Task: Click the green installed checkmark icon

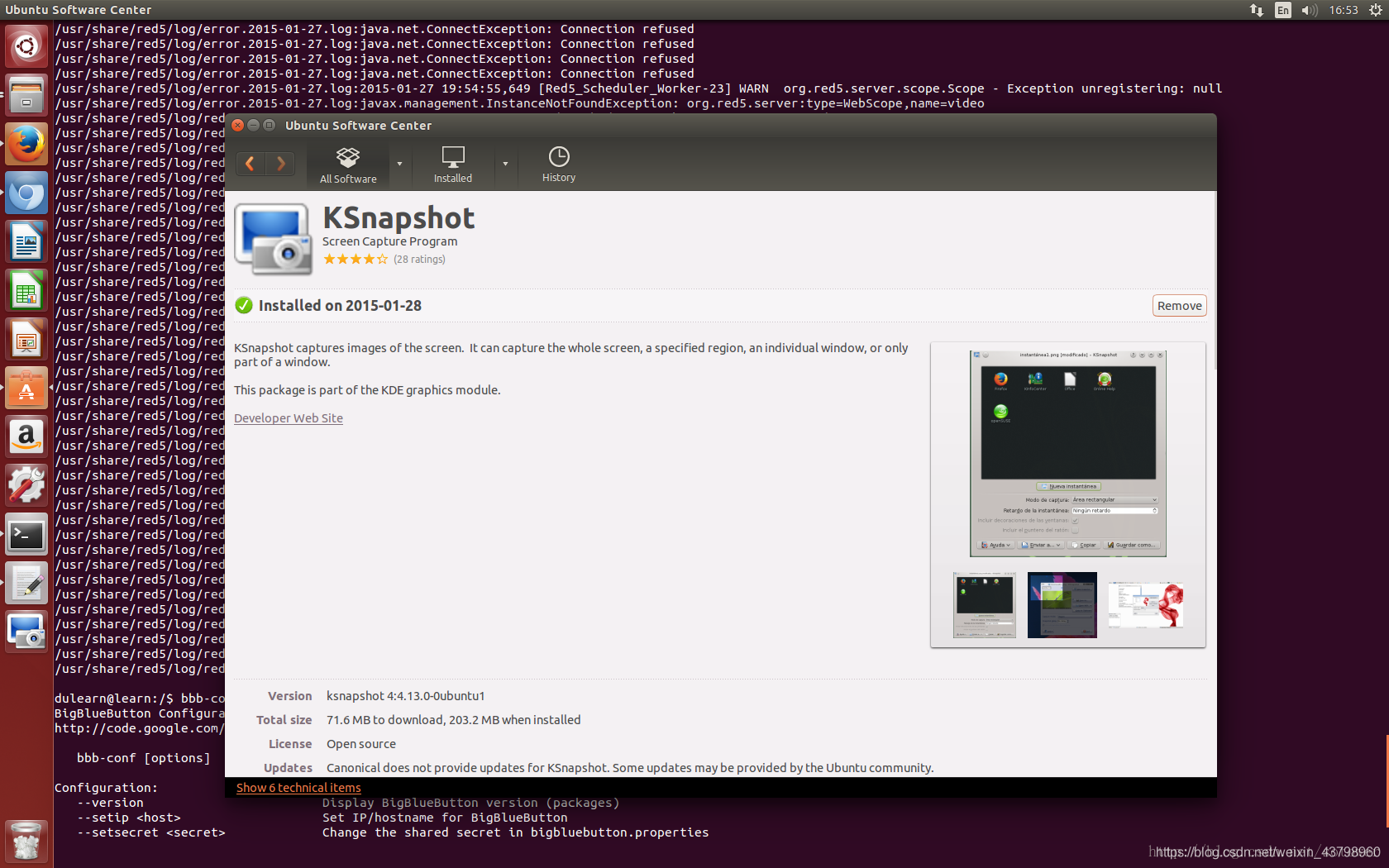Action: point(244,306)
